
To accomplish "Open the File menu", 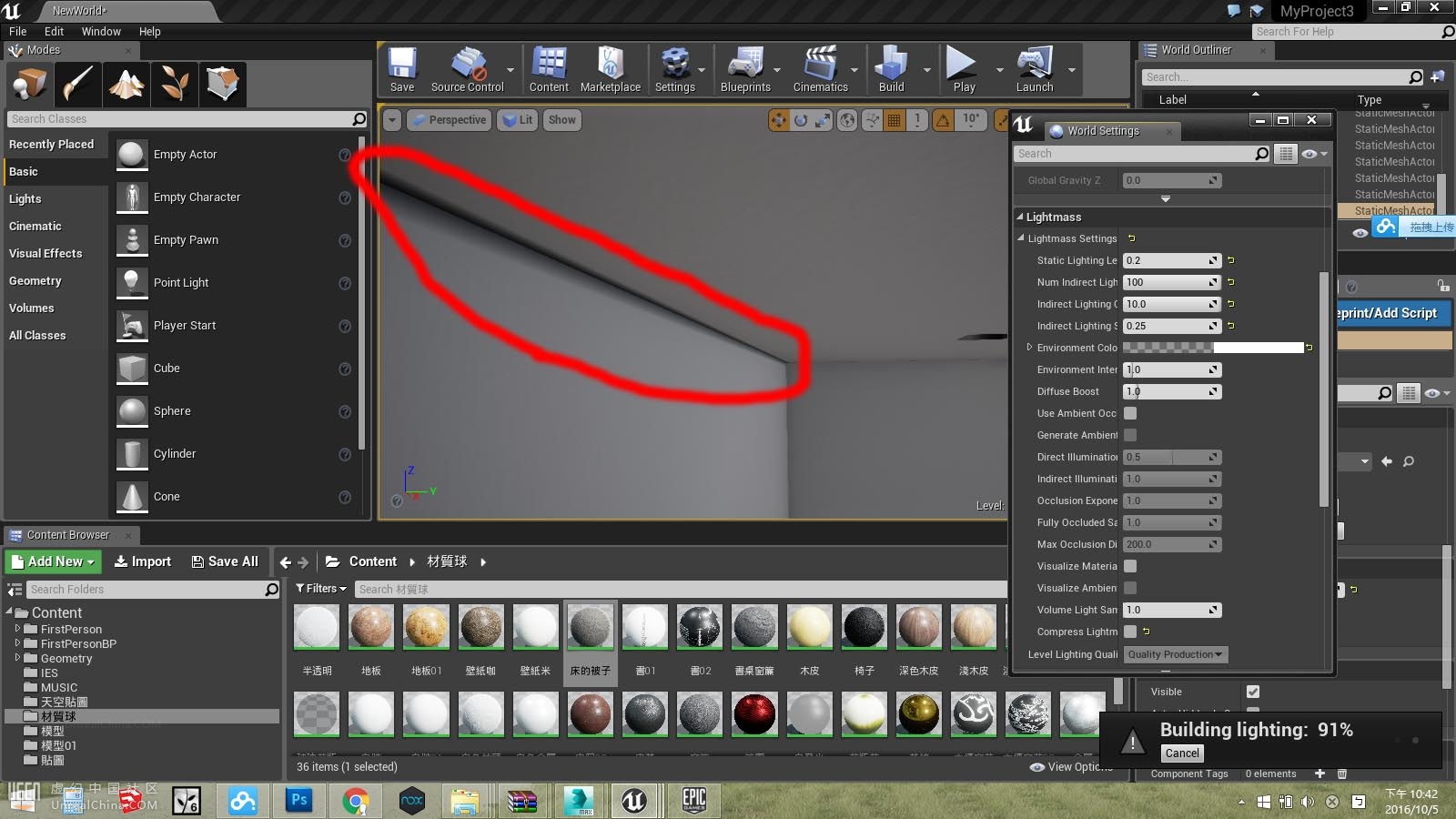I will [17, 31].
